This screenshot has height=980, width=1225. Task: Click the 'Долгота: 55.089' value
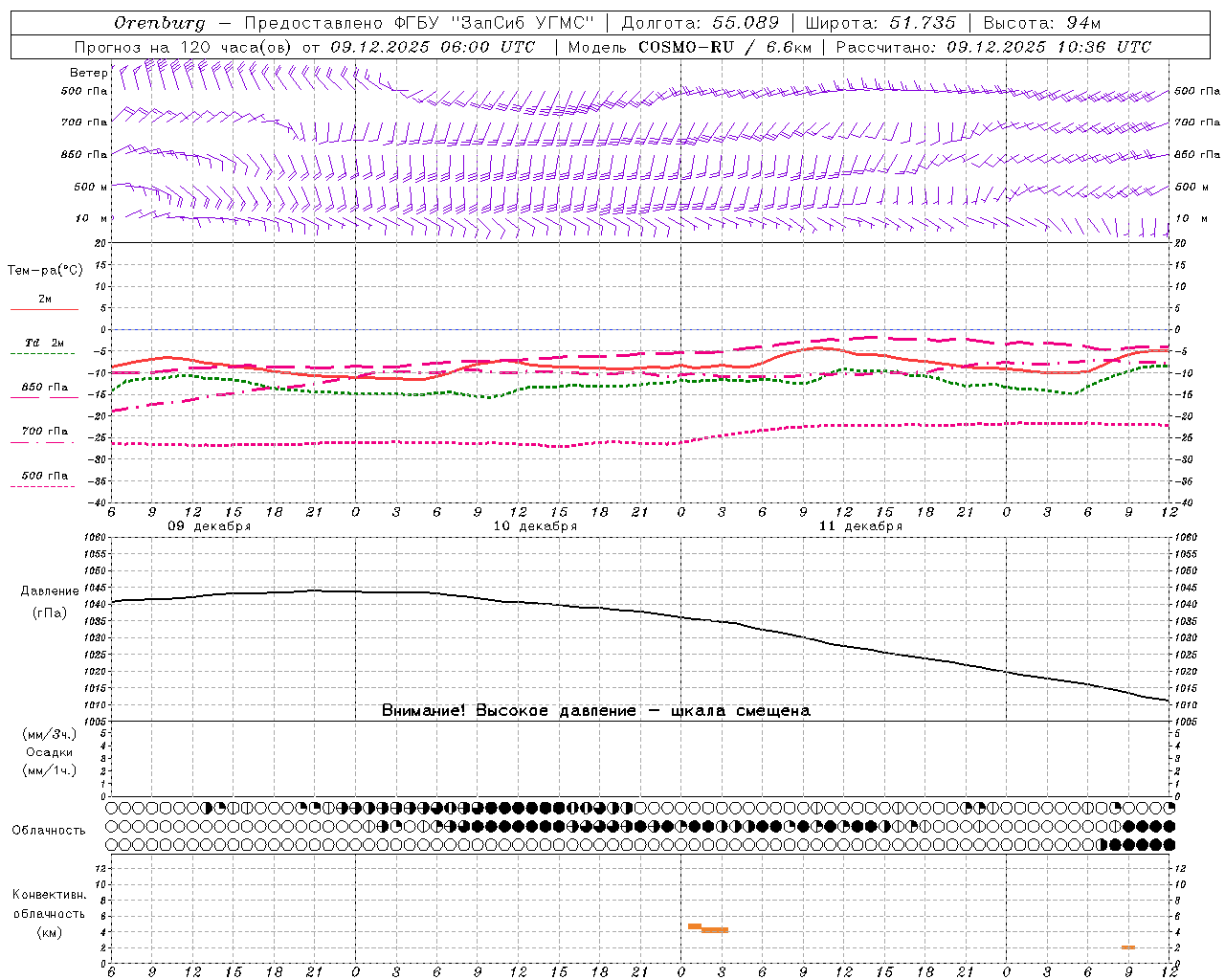[x=700, y=22]
